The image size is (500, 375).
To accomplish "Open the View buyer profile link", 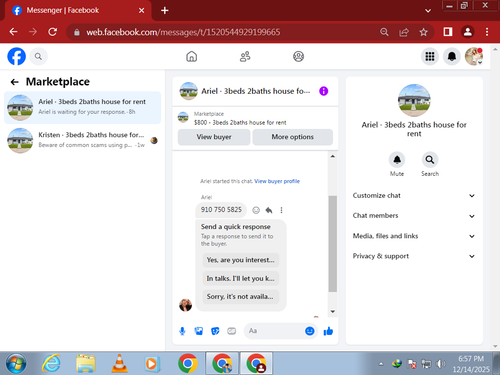I will 277,181.
